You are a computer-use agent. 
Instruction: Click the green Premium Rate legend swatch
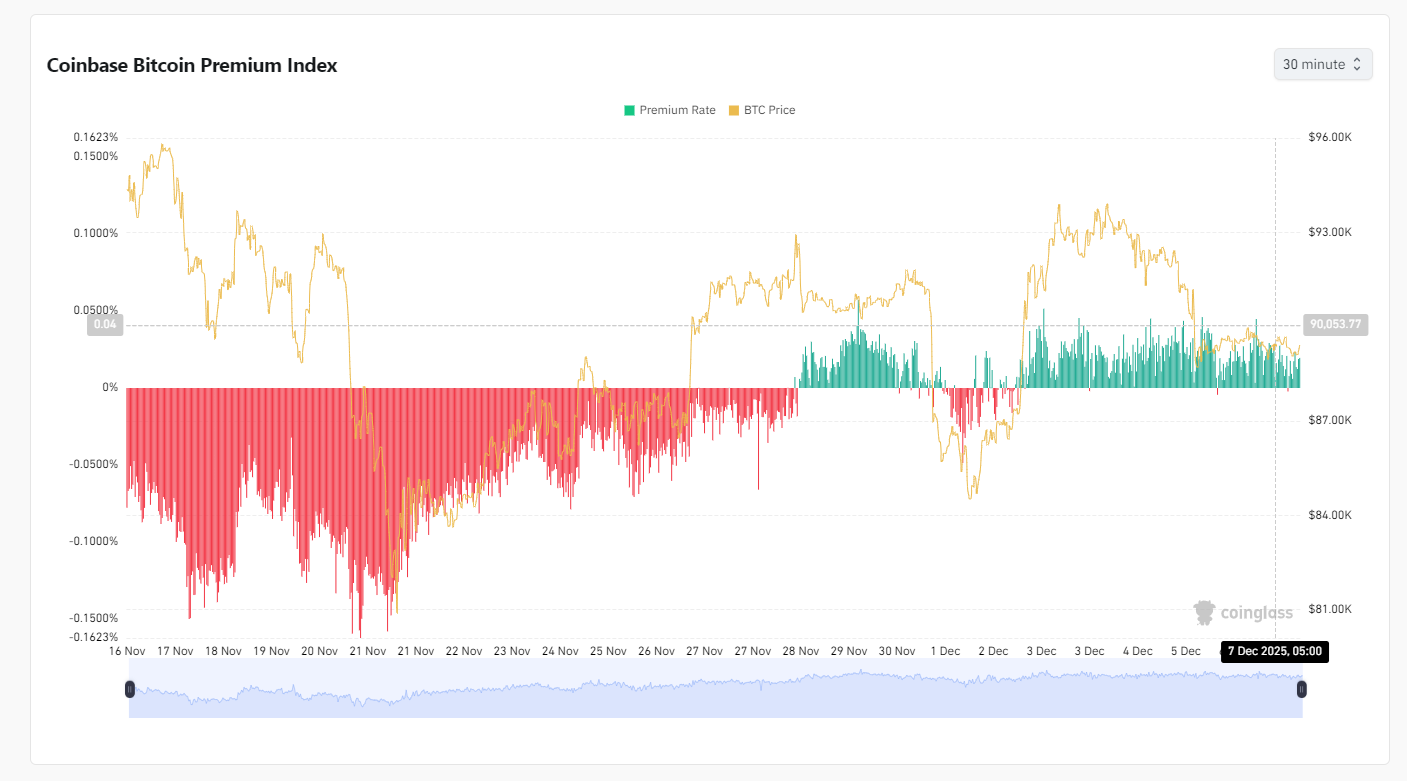[x=629, y=110]
